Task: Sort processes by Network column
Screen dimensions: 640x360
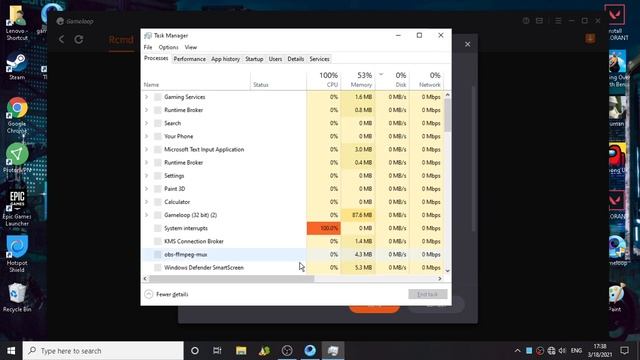Action: (426, 80)
